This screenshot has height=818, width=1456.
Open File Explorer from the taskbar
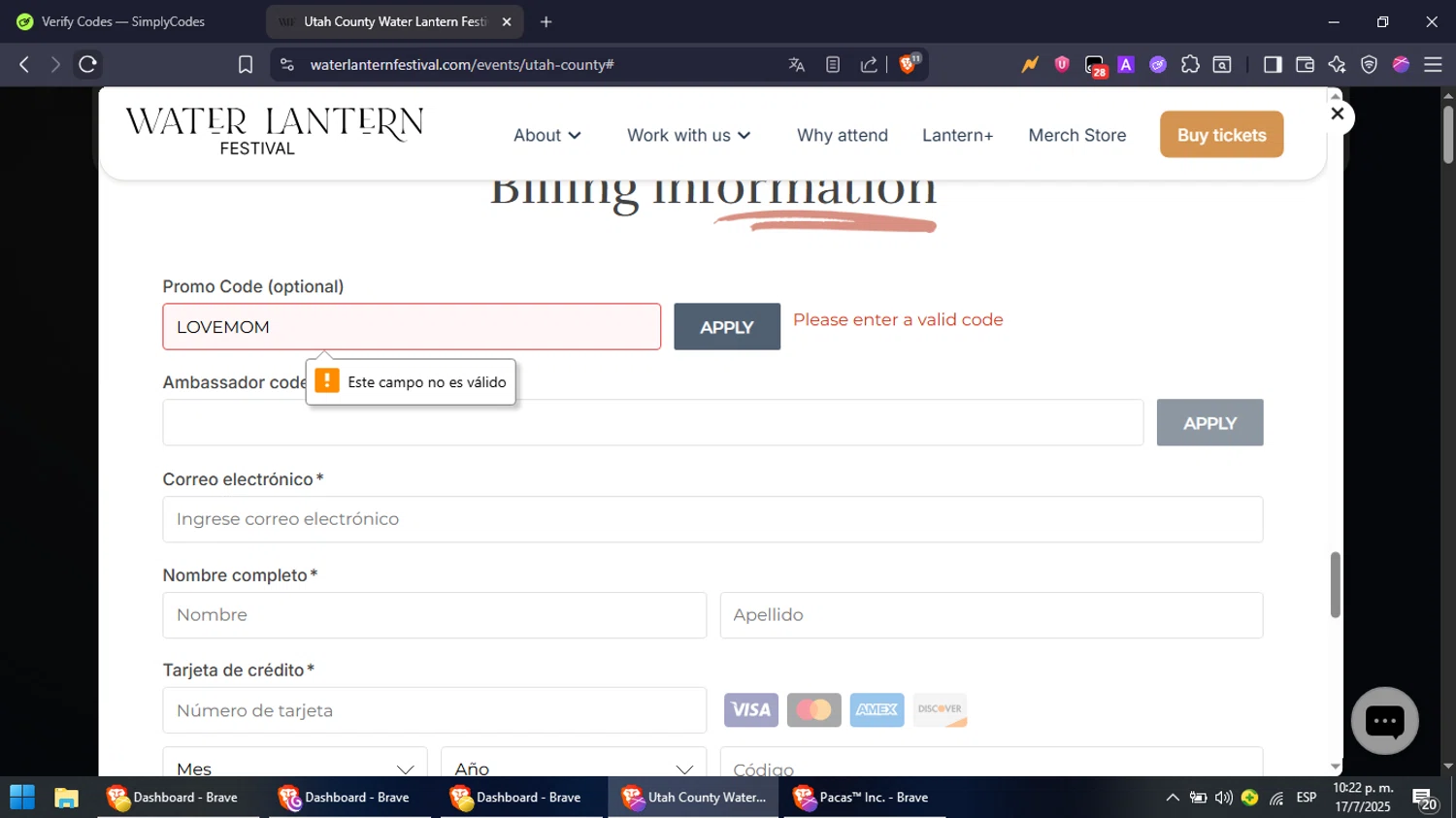click(66, 798)
